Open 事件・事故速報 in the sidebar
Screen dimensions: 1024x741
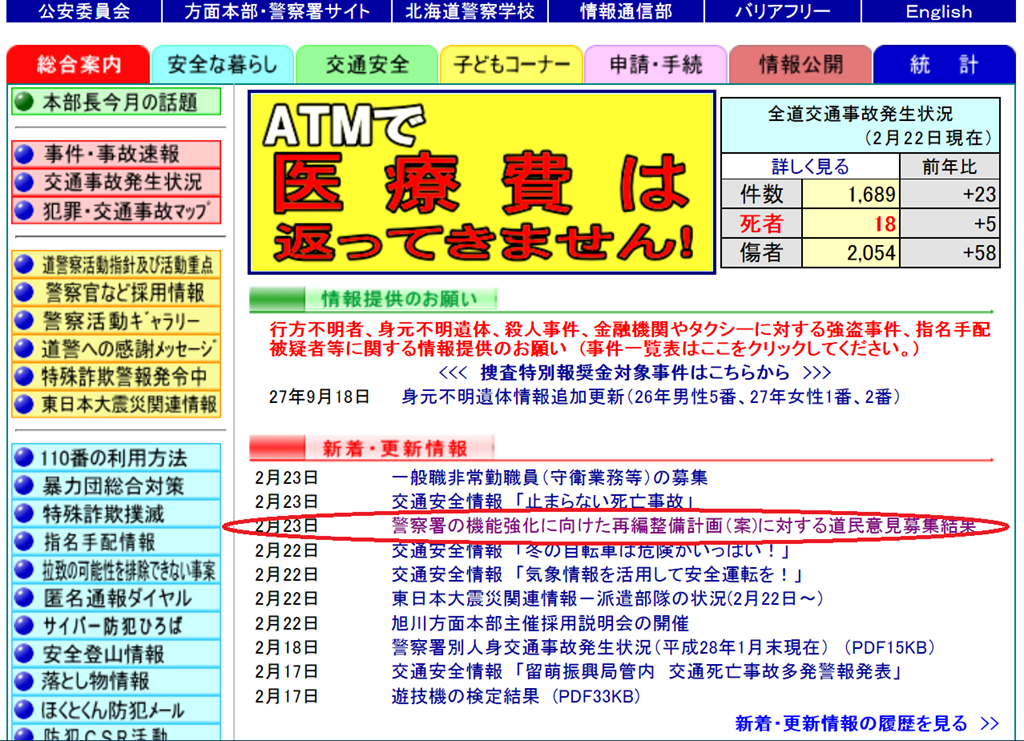point(116,154)
